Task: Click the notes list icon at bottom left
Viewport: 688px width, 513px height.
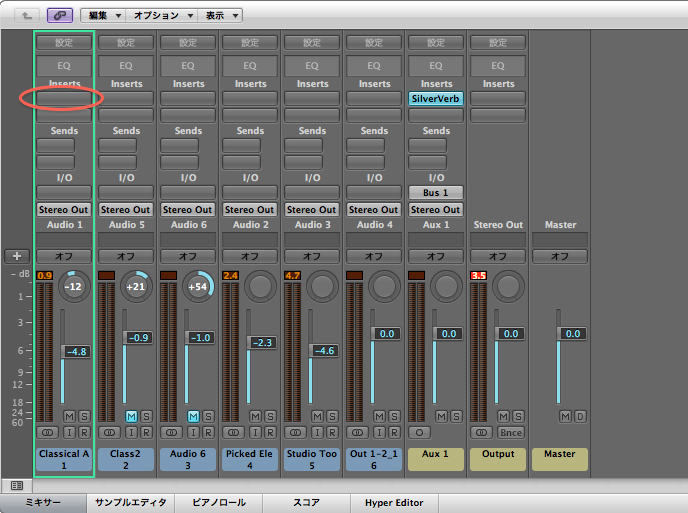Action: pyautogui.click(x=17, y=485)
